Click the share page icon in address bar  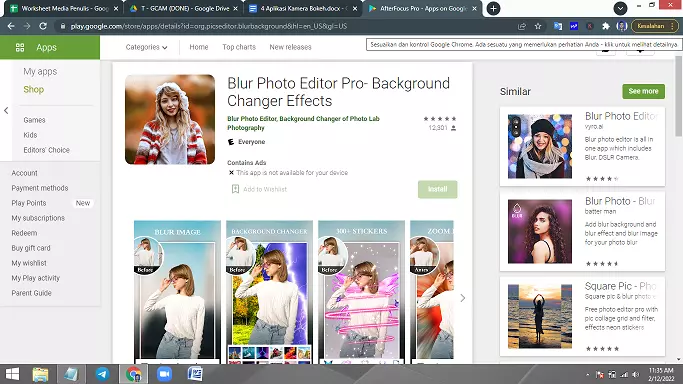(522, 26)
